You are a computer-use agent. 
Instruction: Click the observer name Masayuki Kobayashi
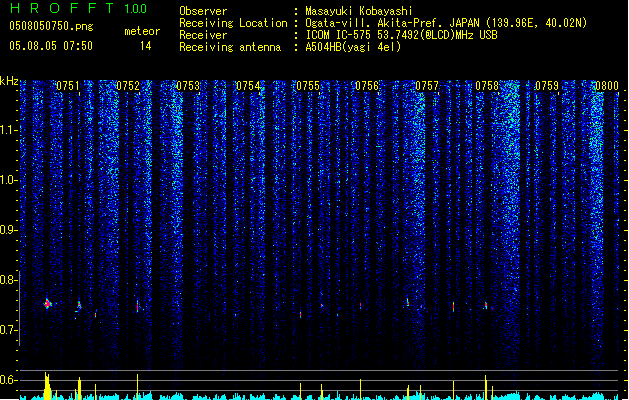point(359,11)
